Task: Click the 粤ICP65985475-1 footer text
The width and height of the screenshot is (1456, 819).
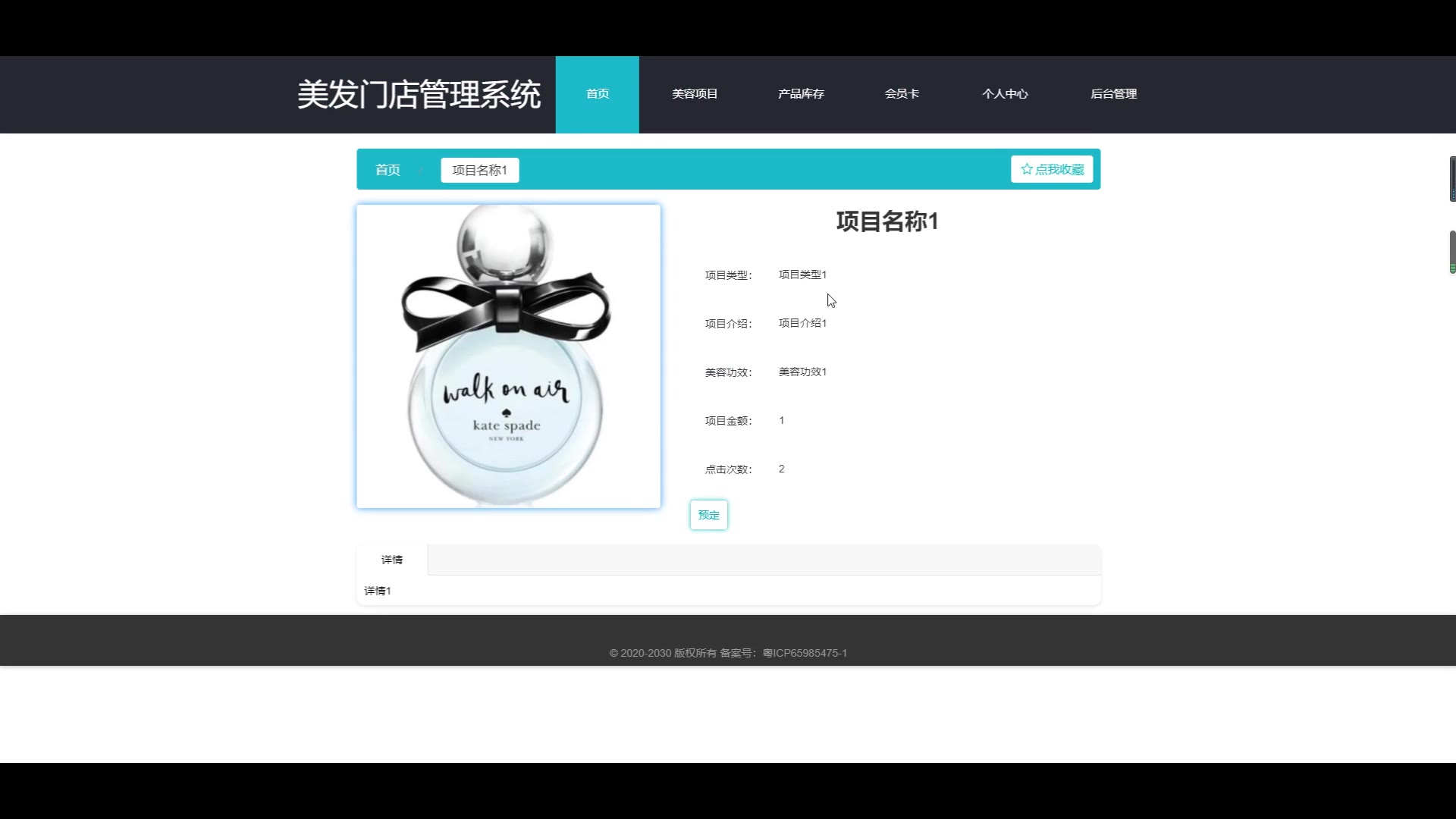Action: 805,653
